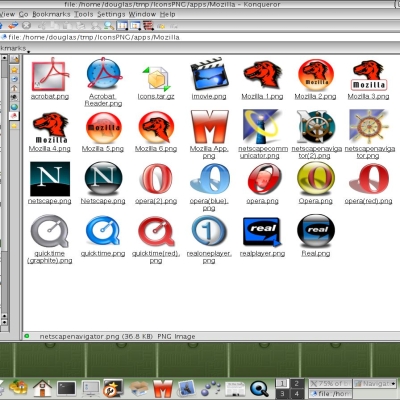Switch to virtual desktop 2
This screenshot has height=400, width=400.
pos(296,383)
